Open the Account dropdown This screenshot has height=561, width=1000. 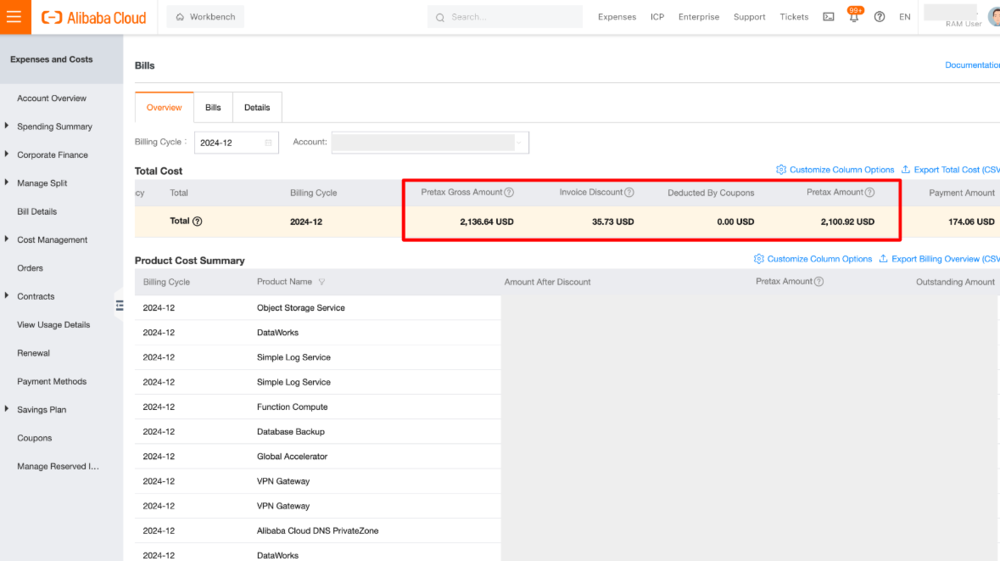pyautogui.click(x=430, y=143)
